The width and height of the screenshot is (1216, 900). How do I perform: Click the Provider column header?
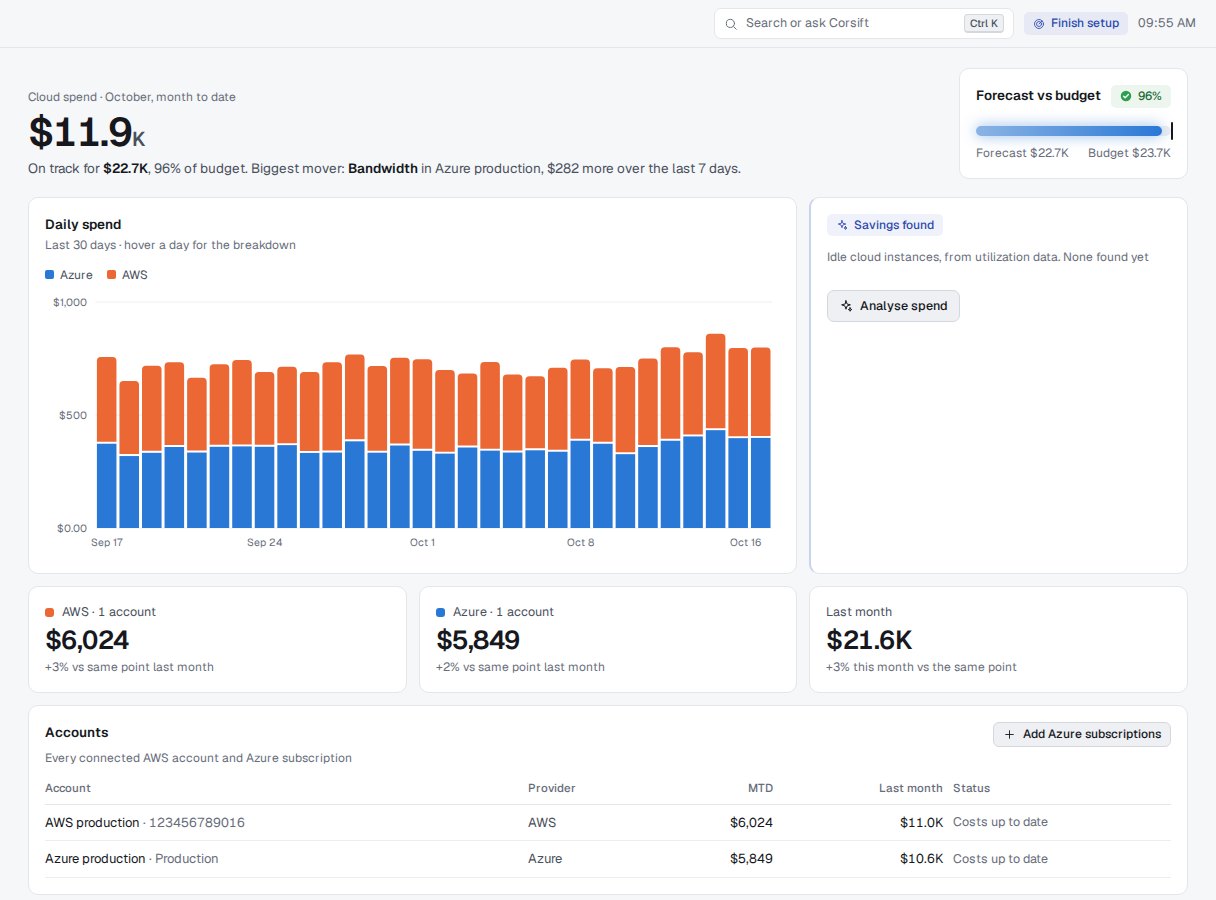[552, 788]
